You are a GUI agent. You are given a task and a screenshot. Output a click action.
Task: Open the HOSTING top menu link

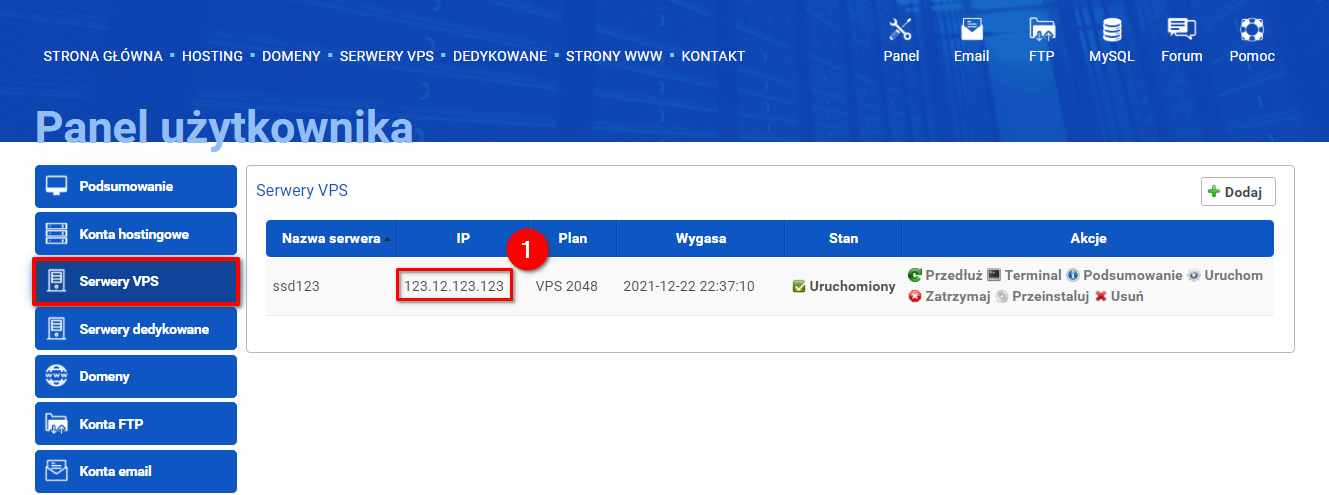pos(212,56)
